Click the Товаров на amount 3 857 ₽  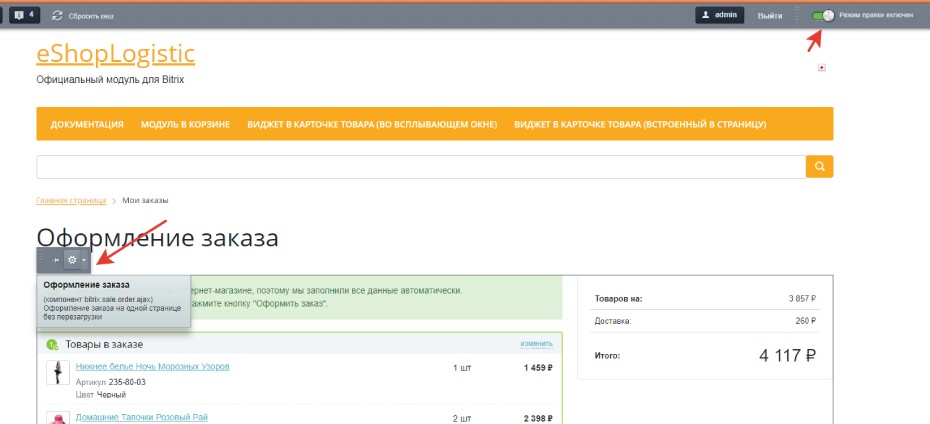[802, 298]
